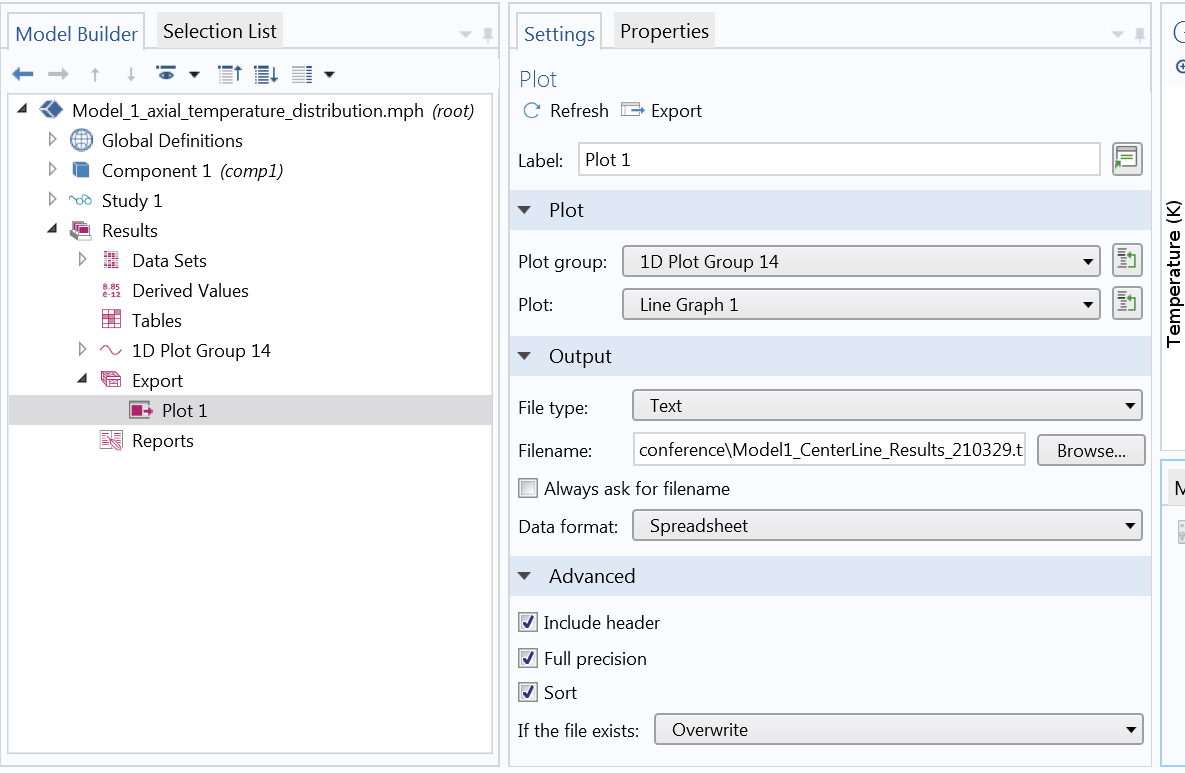This screenshot has height=773, width=1185.
Task: Toggle Always ask for filename checkbox
Action: tap(528, 489)
